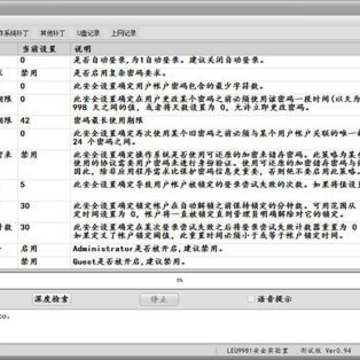This screenshot has height=360, width=360.
Task: Click description 密码最长使用期限
Action: 108,120
